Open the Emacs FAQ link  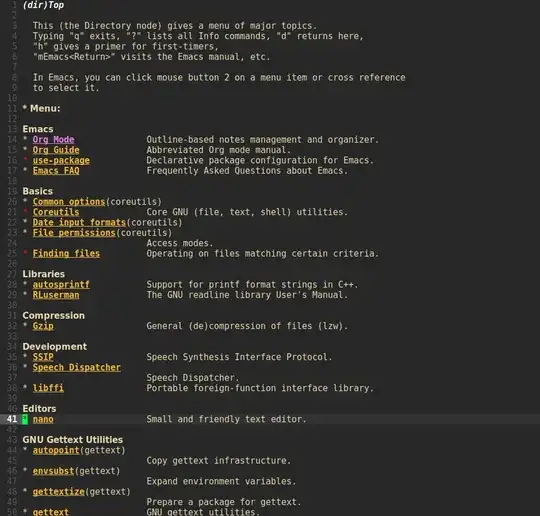coord(56,171)
